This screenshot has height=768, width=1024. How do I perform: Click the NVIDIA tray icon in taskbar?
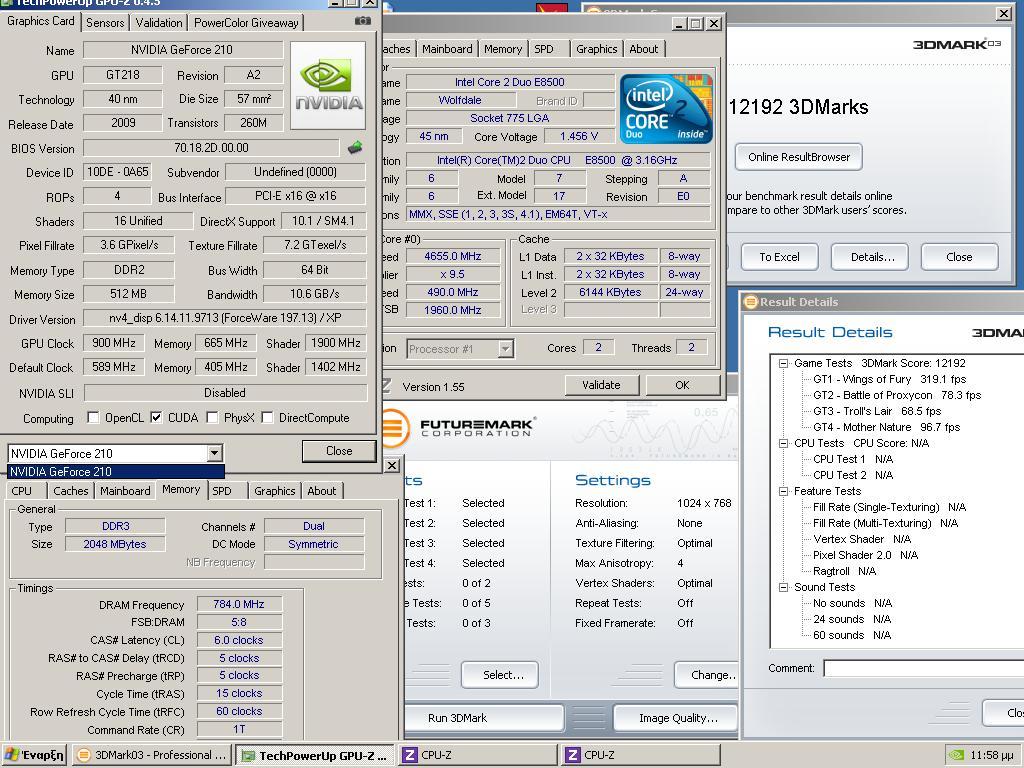click(956, 755)
